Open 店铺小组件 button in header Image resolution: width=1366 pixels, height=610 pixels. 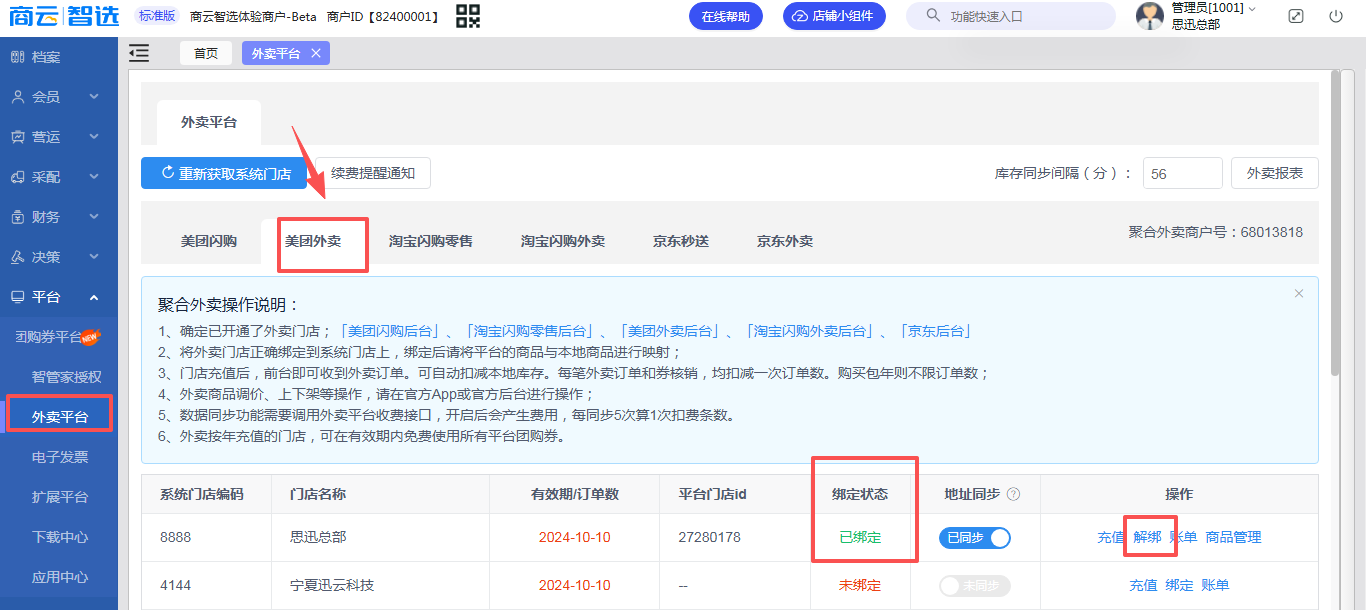click(833, 16)
